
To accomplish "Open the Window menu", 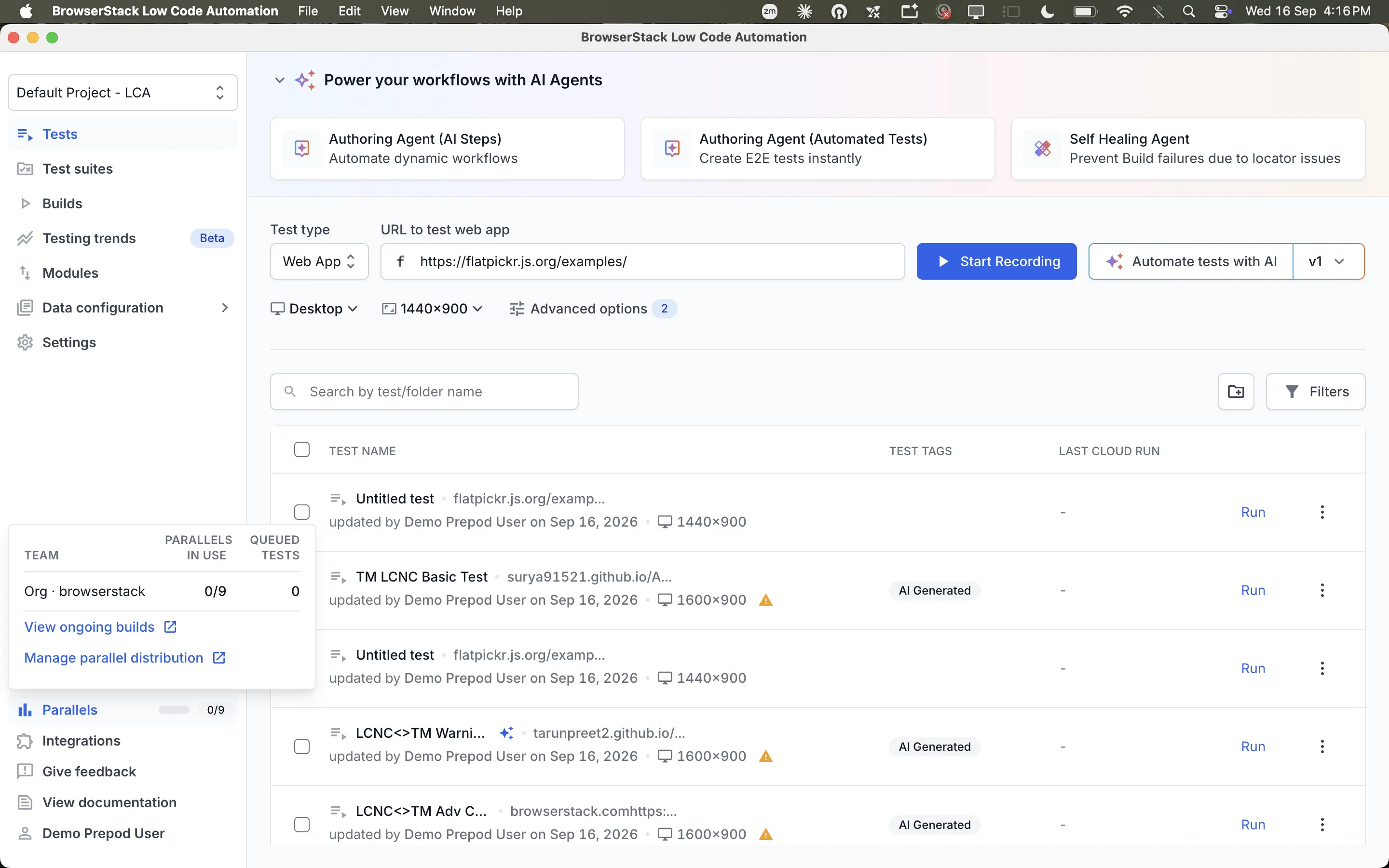I will pos(452,12).
